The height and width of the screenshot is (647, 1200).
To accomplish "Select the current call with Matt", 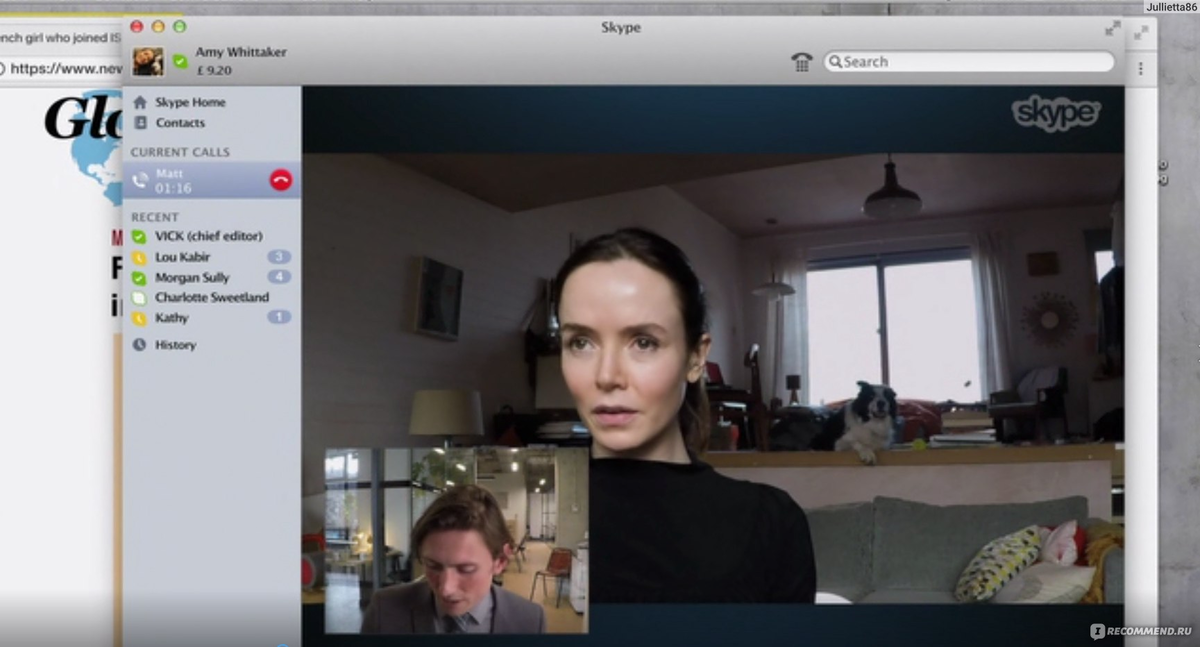I will (211, 180).
